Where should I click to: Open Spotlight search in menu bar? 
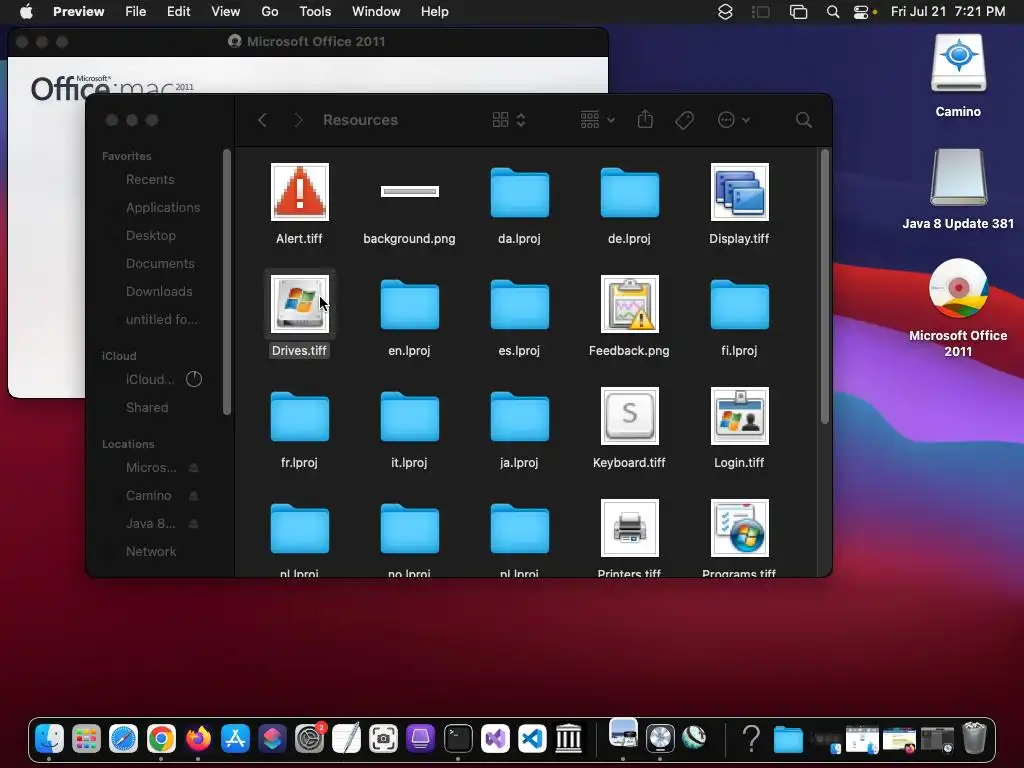tap(833, 12)
